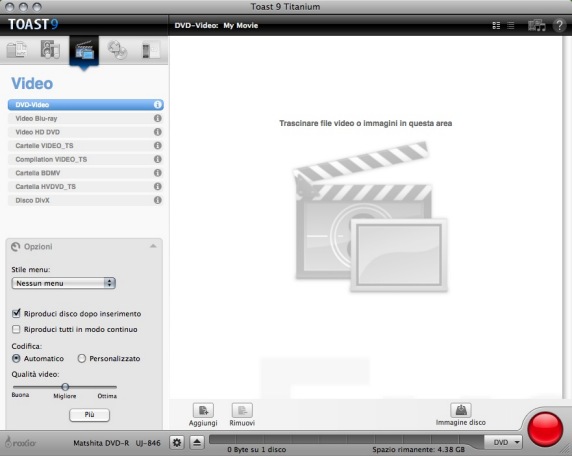572x456 pixels.
Task: Select Video HD DVD format
Action: pos(85,132)
